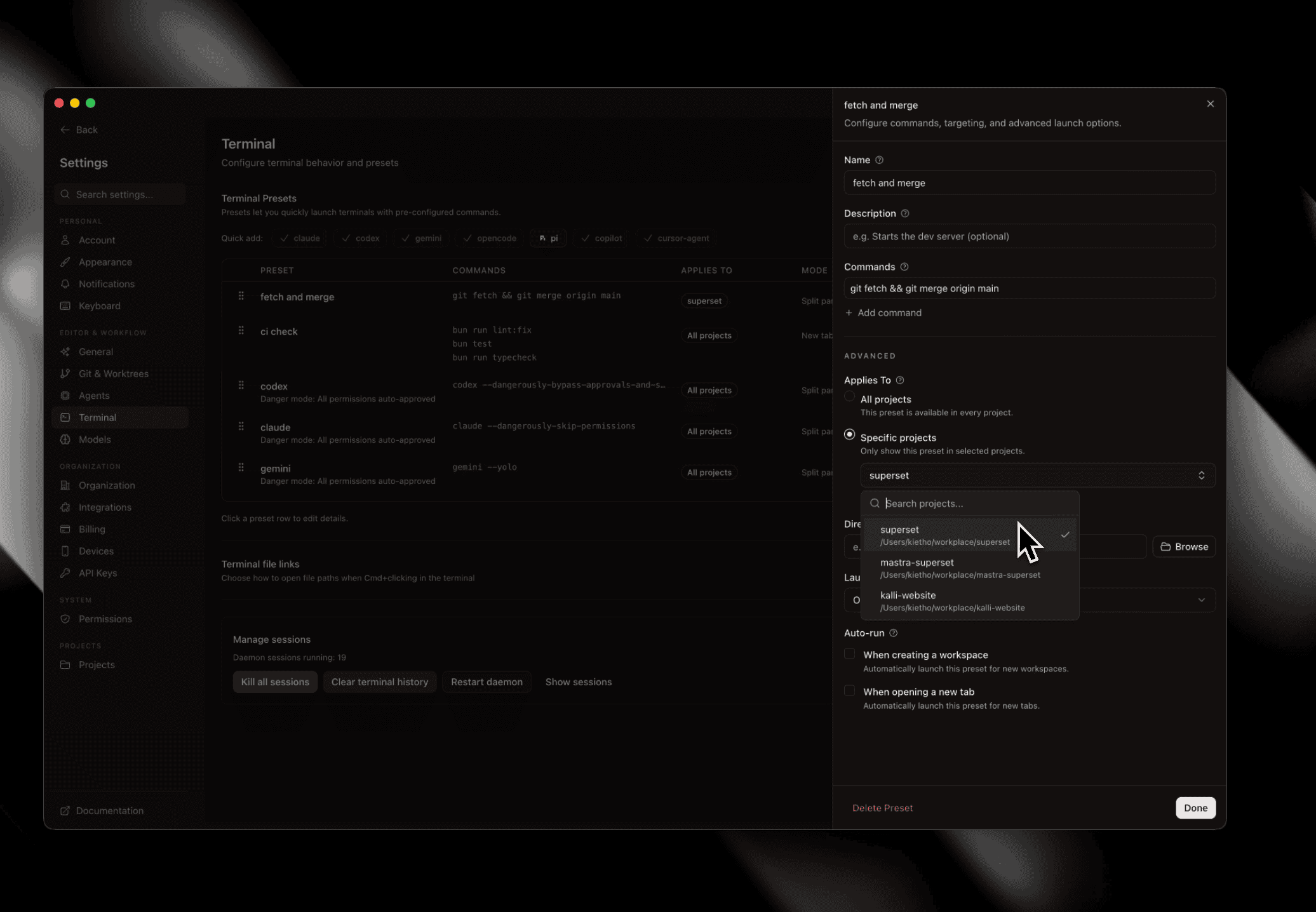Enable auto-run when opening a new tab
This screenshot has width=1316, height=912.
pos(850,691)
